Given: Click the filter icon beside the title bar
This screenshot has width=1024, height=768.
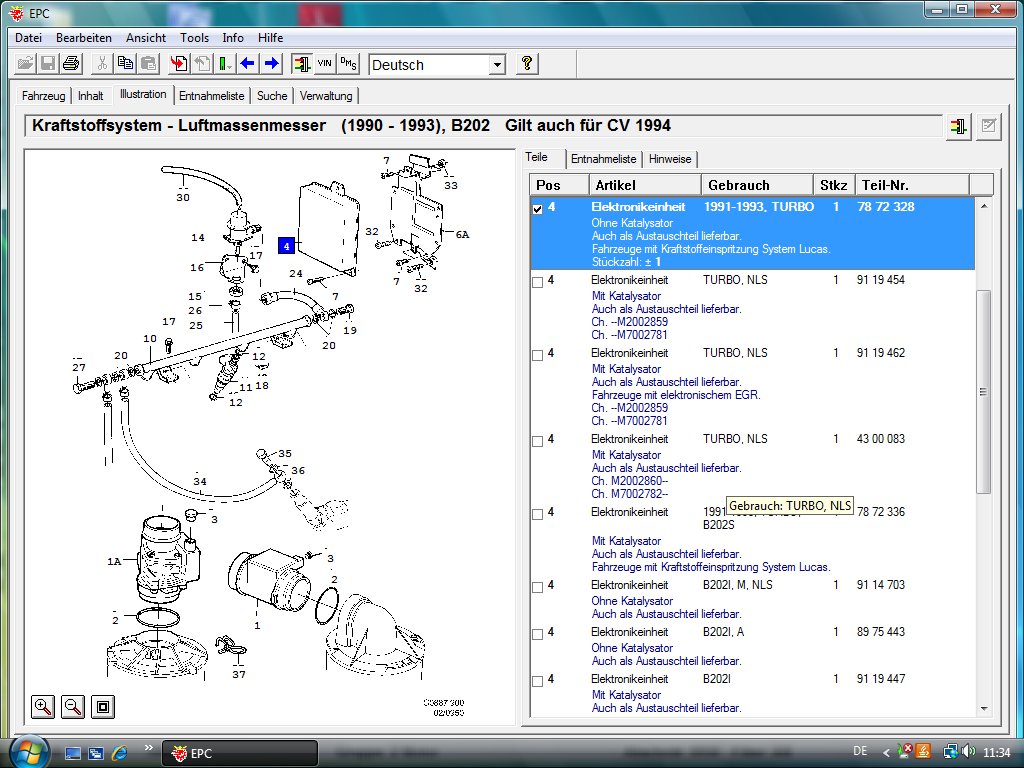Looking at the screenshot, I should pyautogui.click(x=958, y=126).
